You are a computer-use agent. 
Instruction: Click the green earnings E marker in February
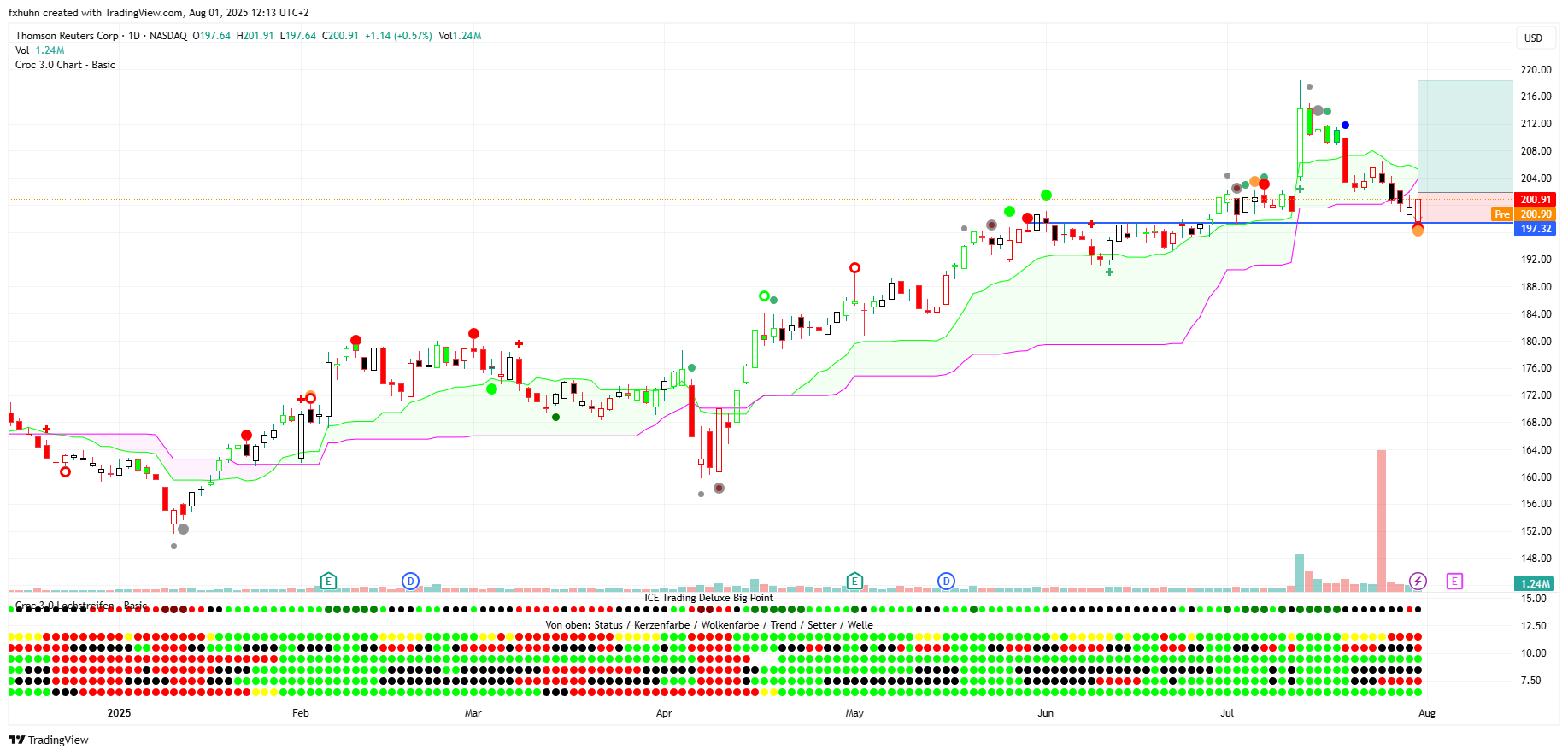(x=328, y=582)
